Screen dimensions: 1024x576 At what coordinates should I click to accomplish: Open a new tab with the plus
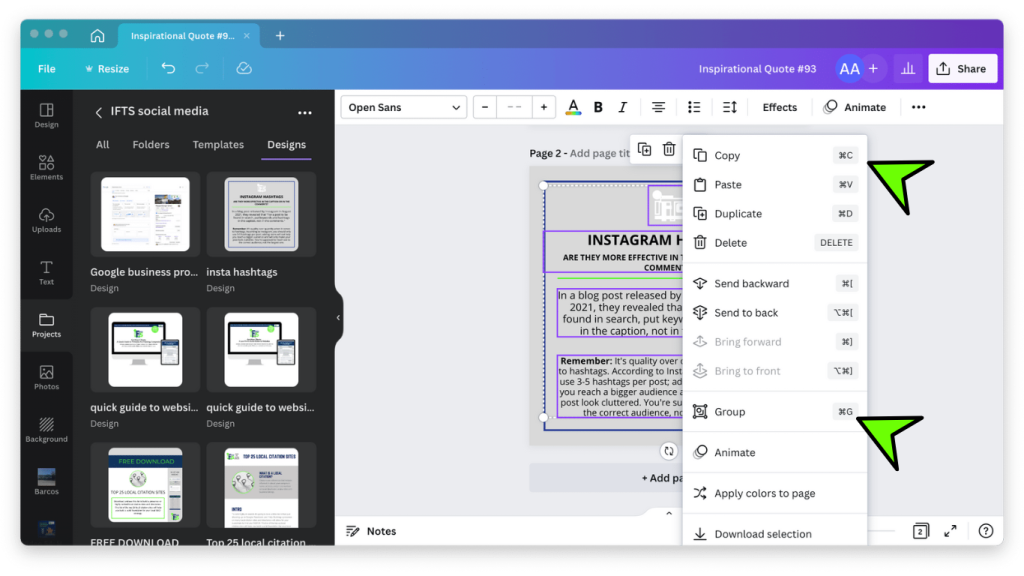(x=280, y=35)
